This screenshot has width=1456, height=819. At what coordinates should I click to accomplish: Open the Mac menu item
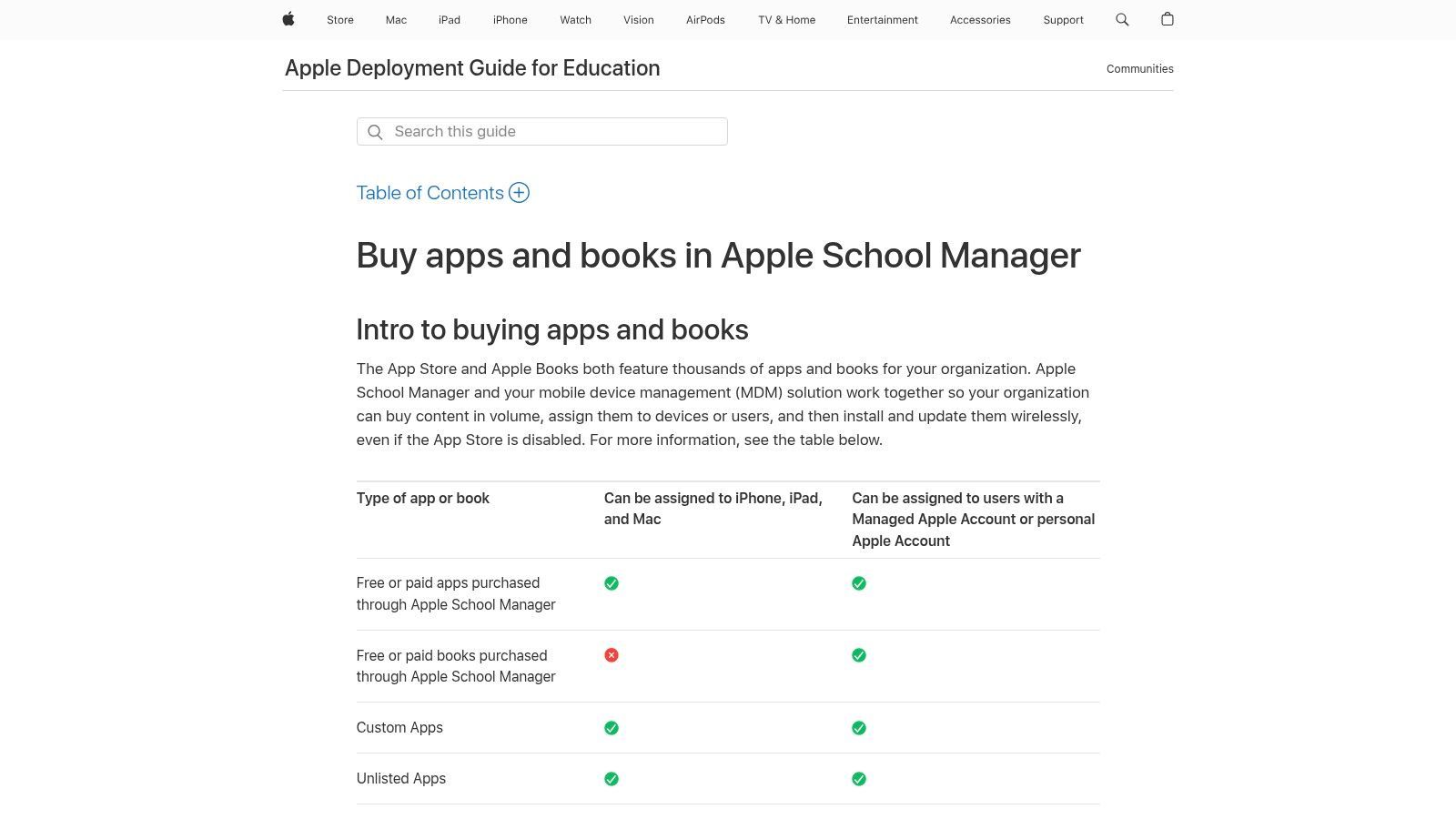(395, 19)
